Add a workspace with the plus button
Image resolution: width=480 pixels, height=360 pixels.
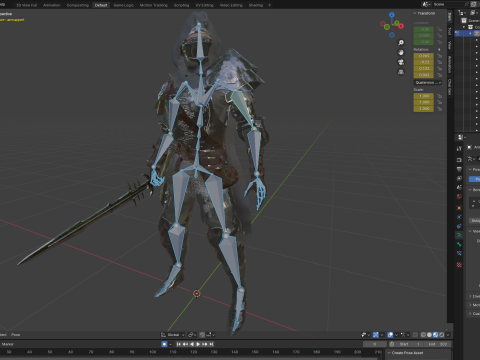[269, 5]
